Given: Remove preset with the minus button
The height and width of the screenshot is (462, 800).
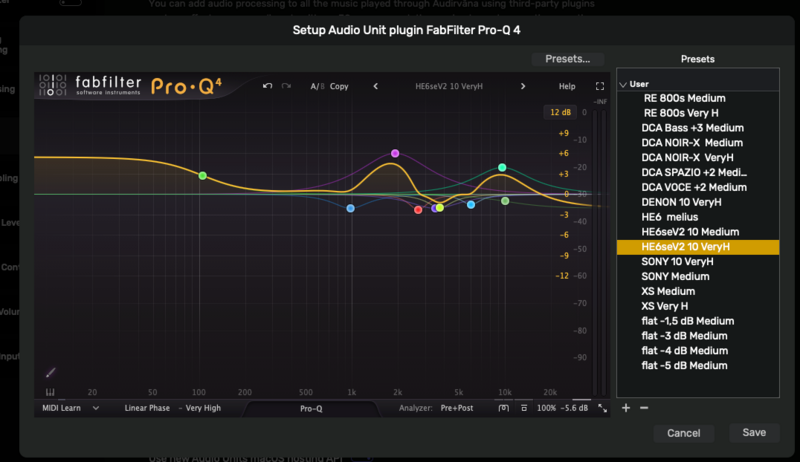Looking at the screenshot, I should [644, 407].
